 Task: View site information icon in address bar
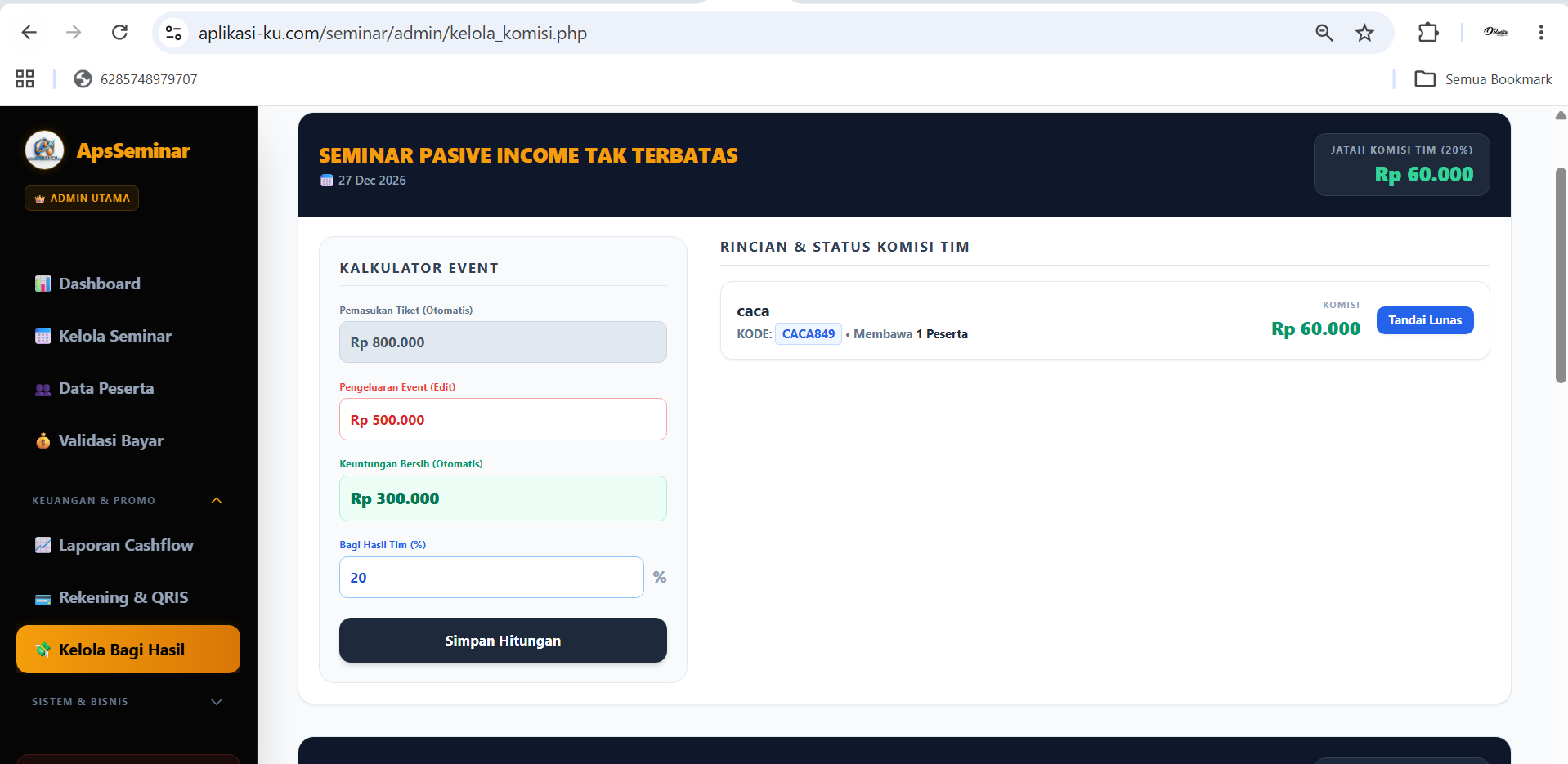(173, 33)
